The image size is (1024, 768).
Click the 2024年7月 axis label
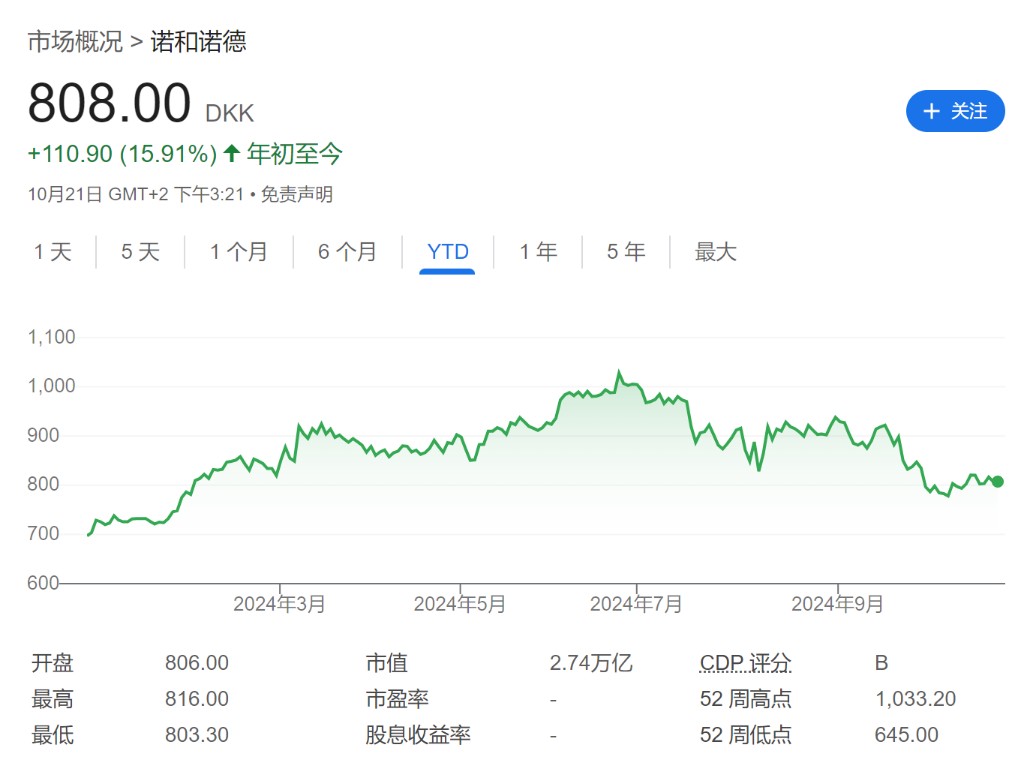pyautogui.click(x=636, y=604)
